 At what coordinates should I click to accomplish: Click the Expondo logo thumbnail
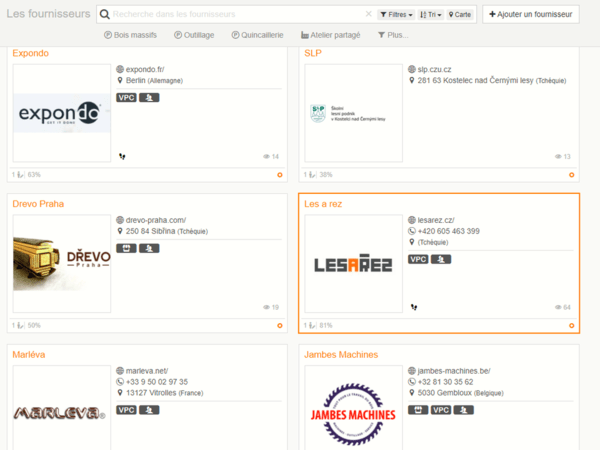[x=61, y=113]
